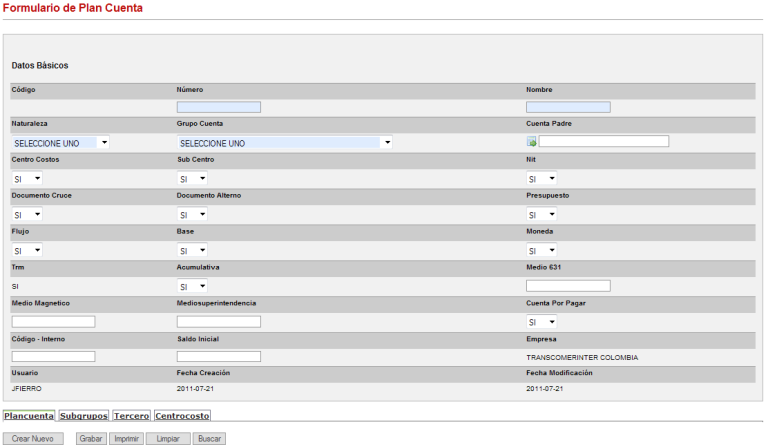
Task: Expand the Grupo Cuenta dropdown
Action: pos(284,143)
